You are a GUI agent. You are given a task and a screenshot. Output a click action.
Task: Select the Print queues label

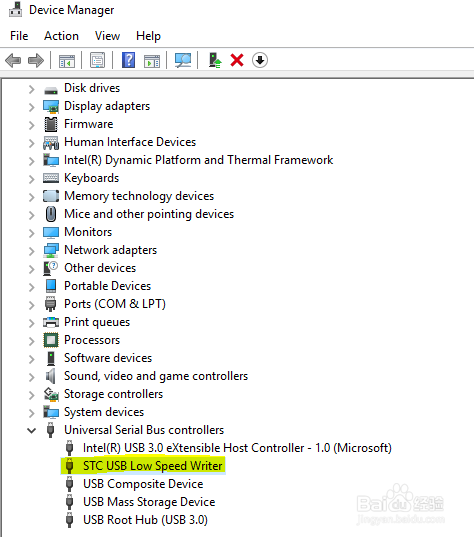tap(97, 322)
